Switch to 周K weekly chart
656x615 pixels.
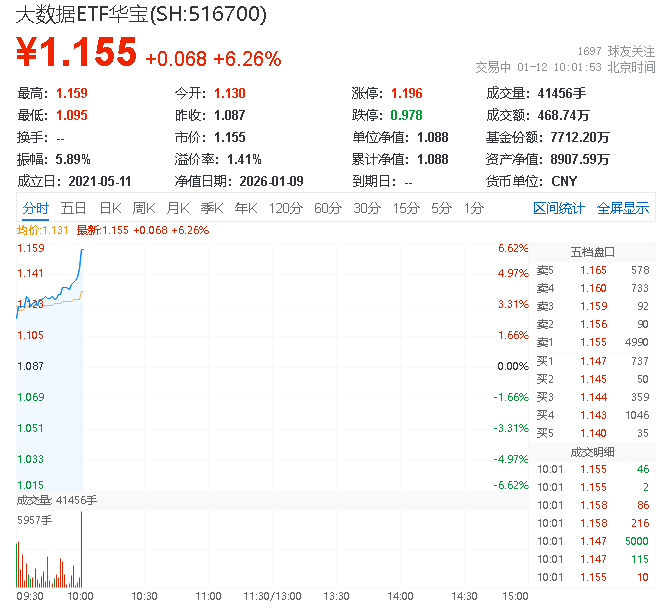144,208
